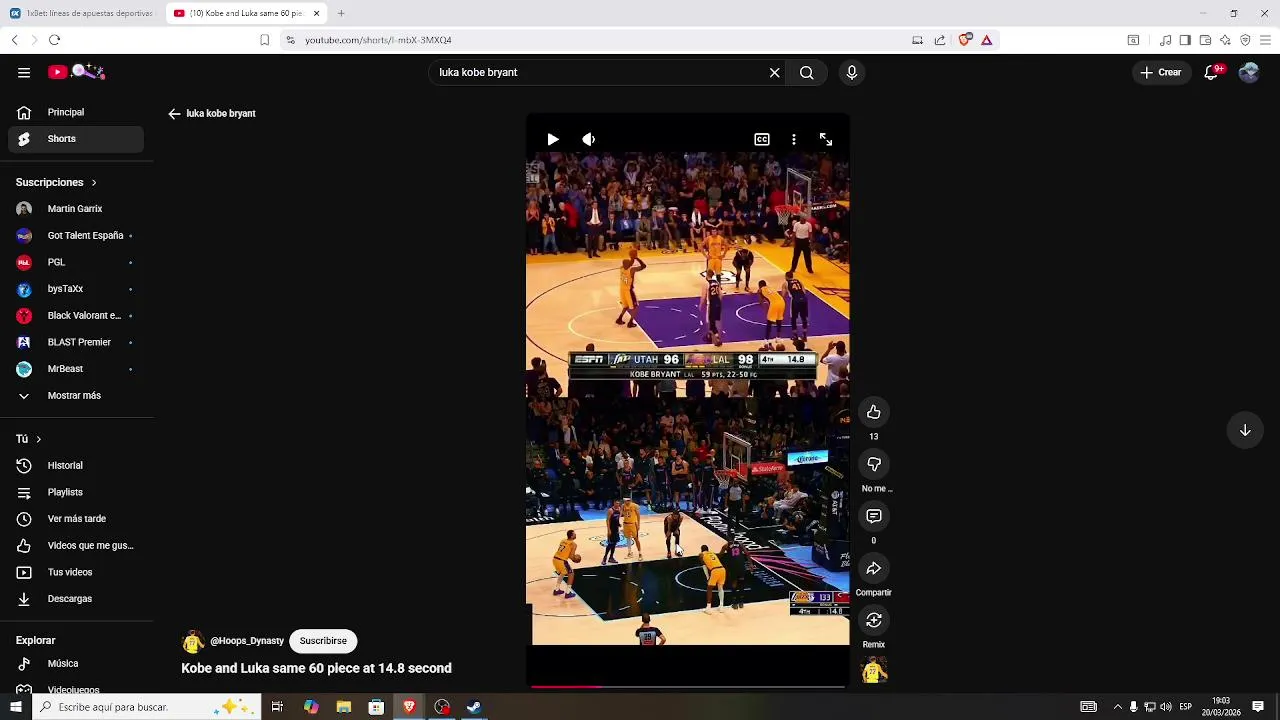Open the MrBeast subscription

coord(76,369)
